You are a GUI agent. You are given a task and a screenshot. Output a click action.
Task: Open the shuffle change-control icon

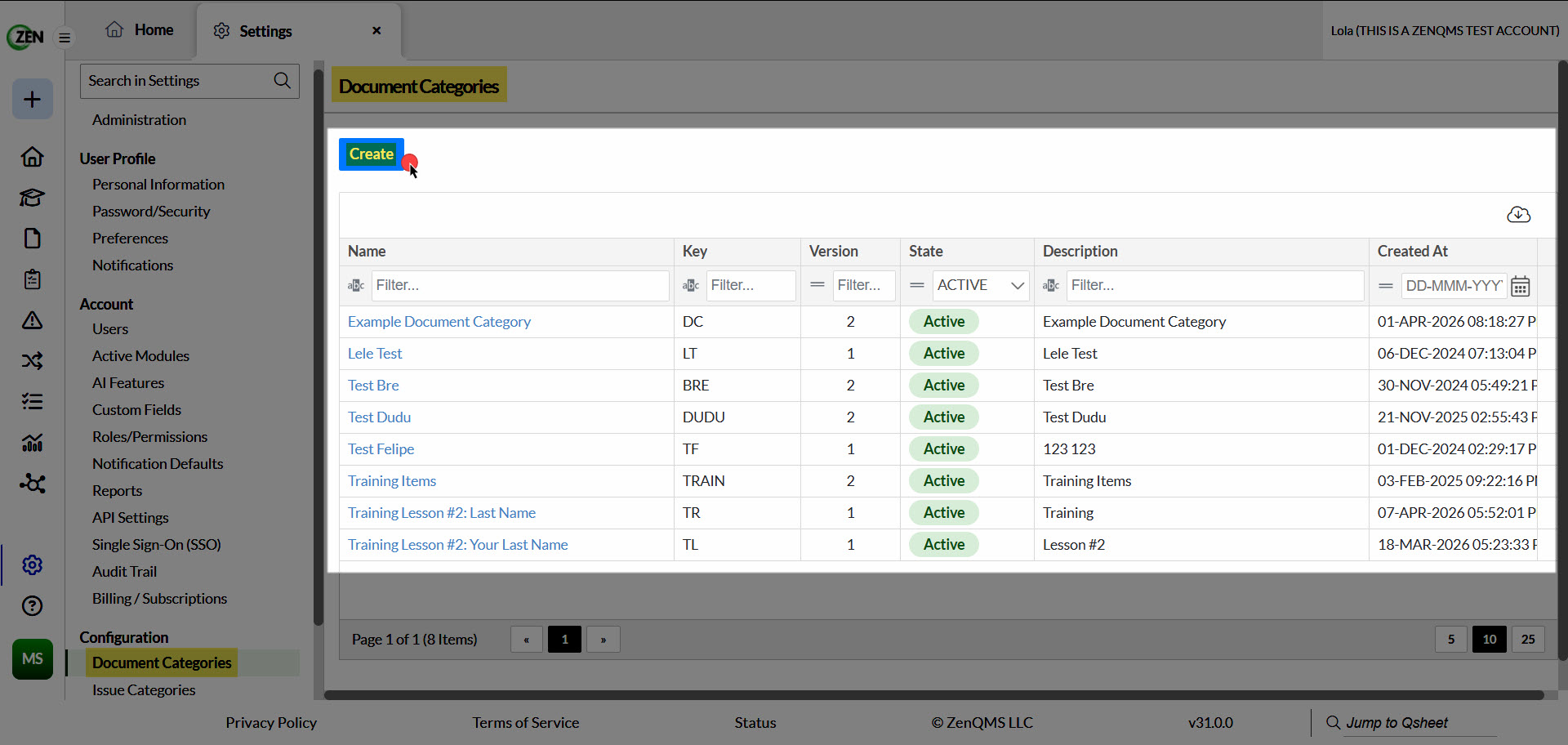click(x=33, y=361)
